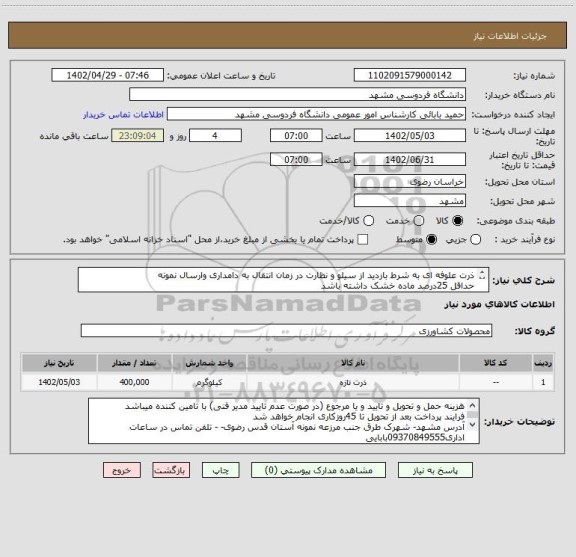Click the announcement date field 1402/04/29 - 07:46

[108, 75]
